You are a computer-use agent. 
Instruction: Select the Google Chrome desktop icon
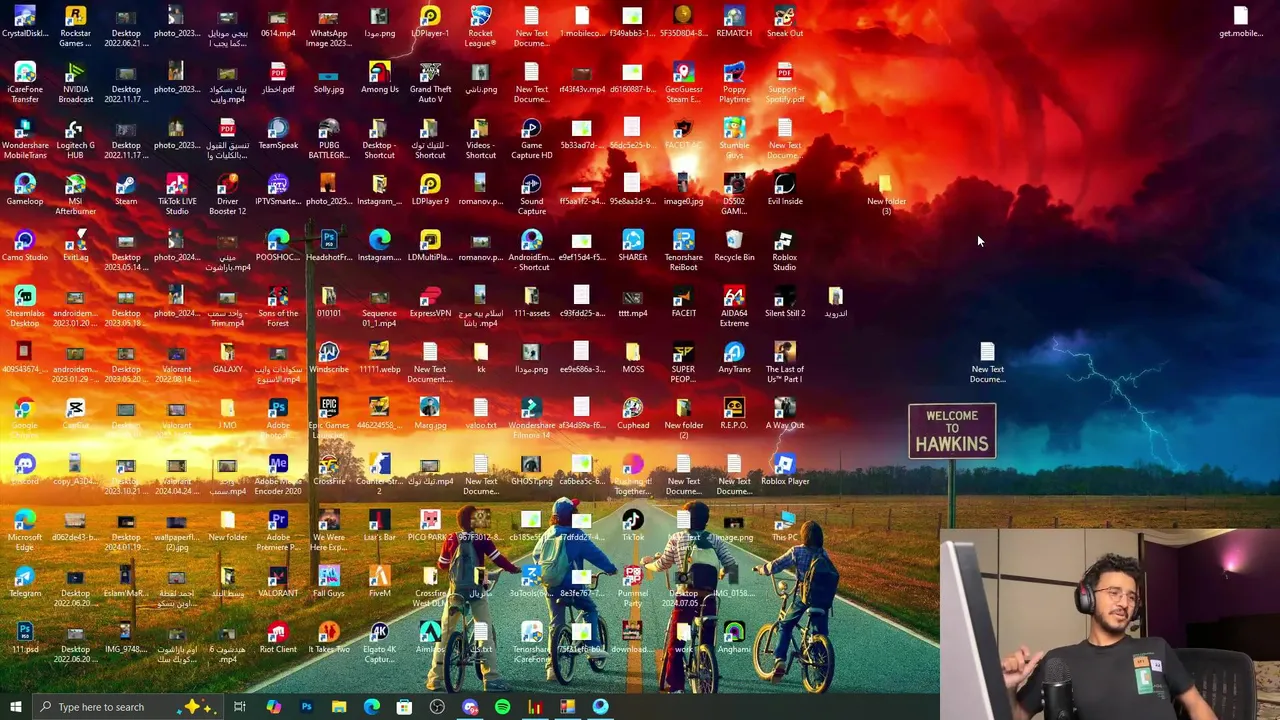(25, 419)
